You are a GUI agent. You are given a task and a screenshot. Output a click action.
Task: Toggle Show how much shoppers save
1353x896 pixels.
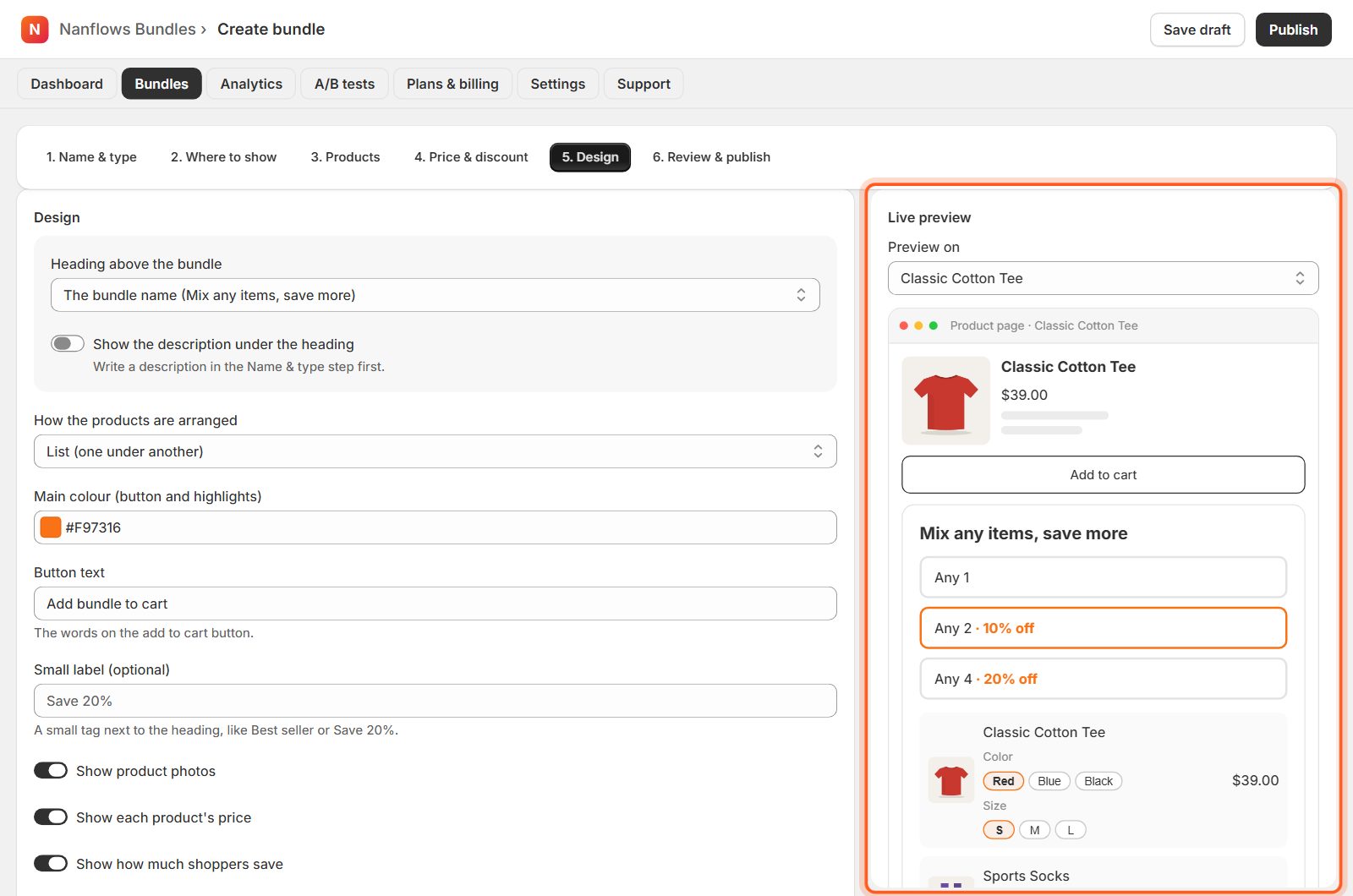point(51,863)
